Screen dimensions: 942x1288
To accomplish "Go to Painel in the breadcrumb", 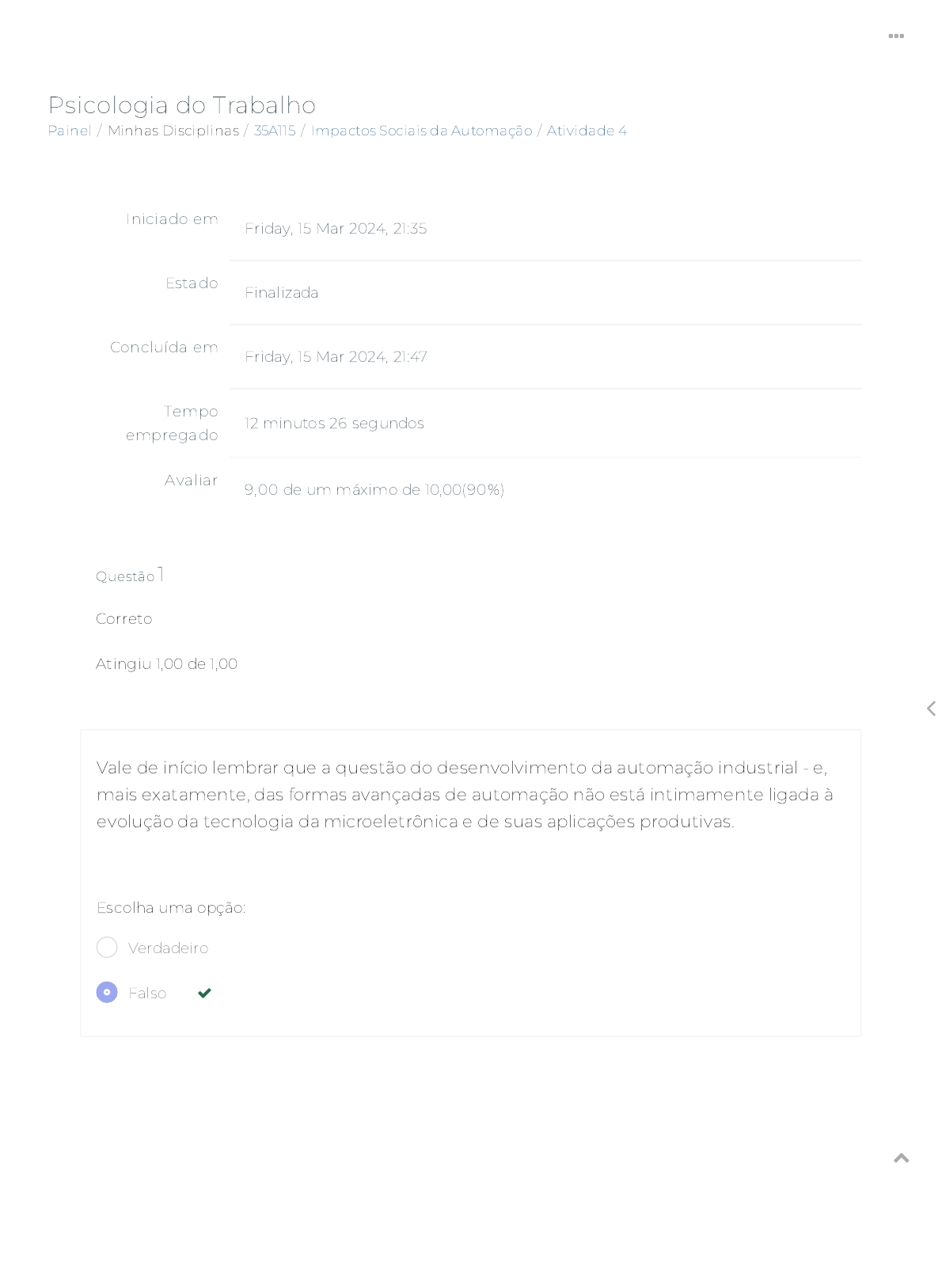I will [70, 131].
